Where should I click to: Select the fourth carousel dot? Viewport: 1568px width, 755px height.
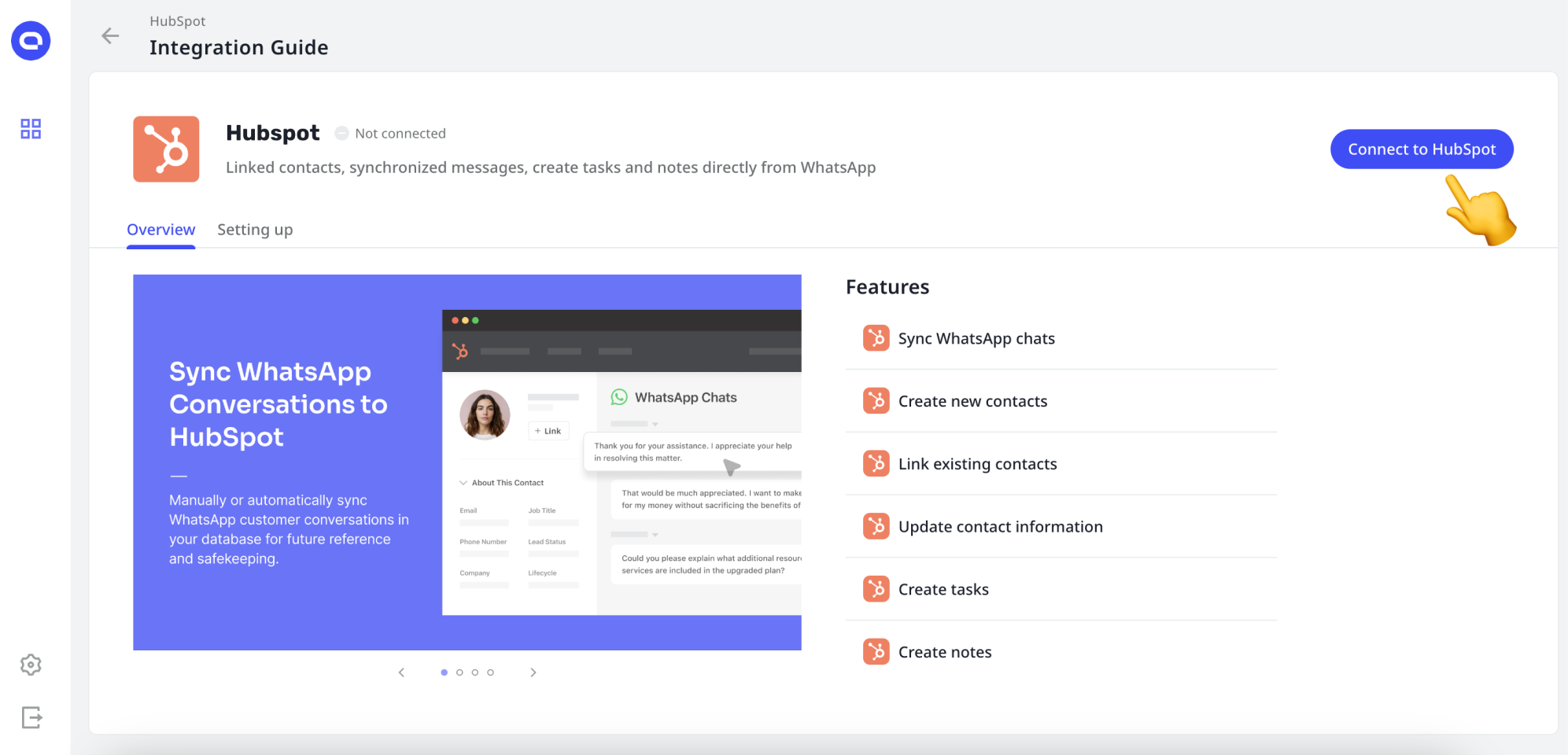pyautogui.click(x=490, y=672)
